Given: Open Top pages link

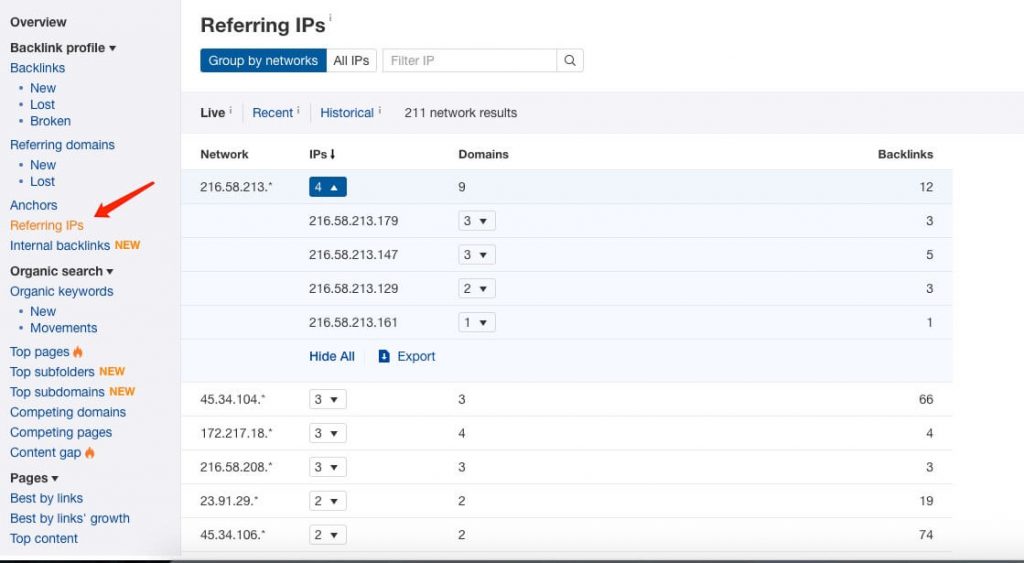Looking at the screenshot, I should (x=39, y=352).
